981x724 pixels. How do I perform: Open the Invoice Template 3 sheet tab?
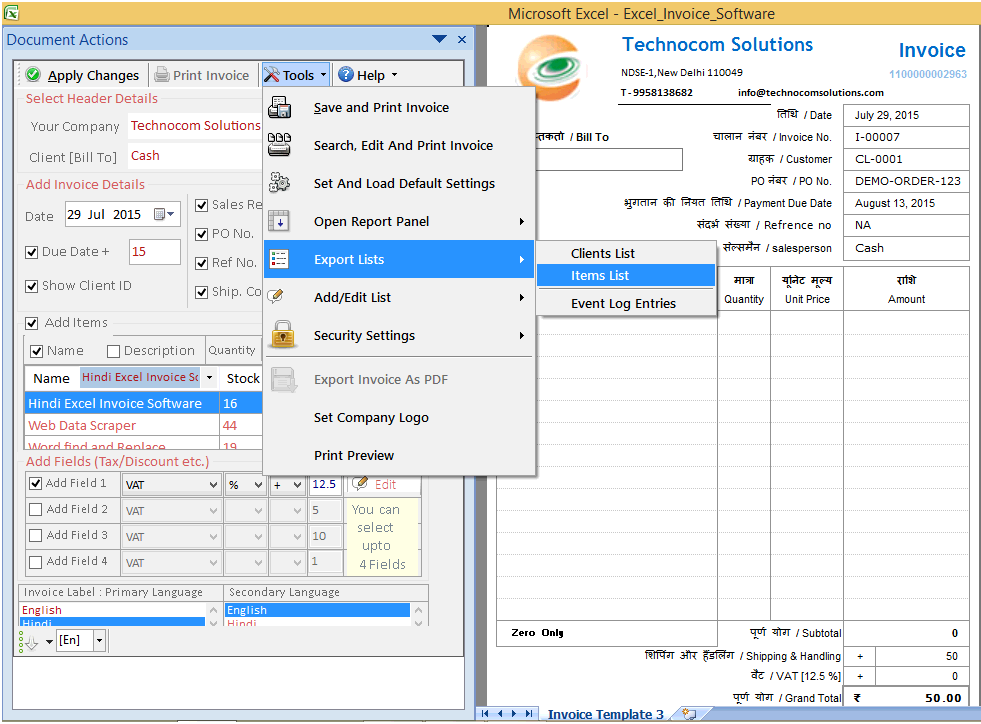[x=606, y=714]
